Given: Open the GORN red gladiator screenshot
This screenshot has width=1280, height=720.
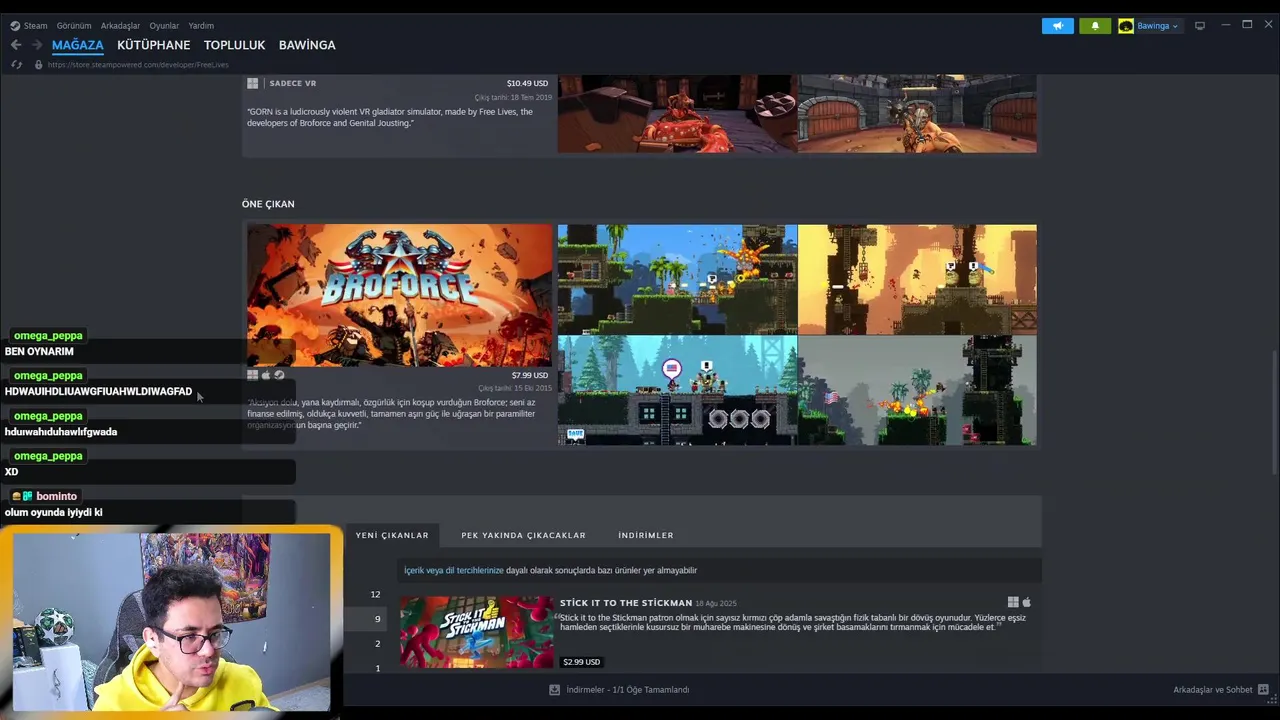Looking at the screenshot, I should (x=677, y=114).
